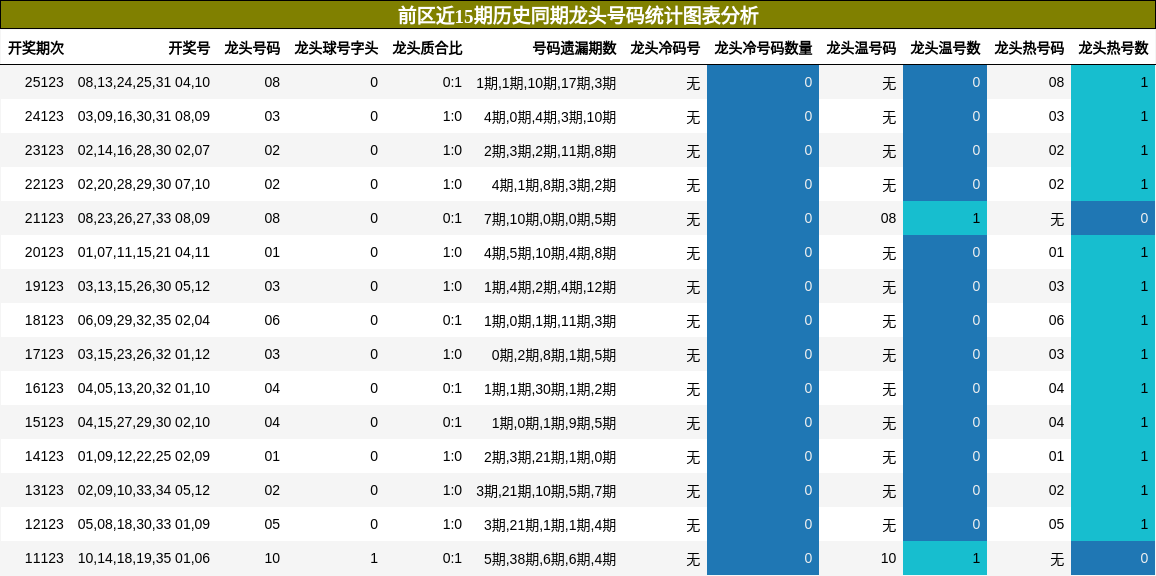
Task: Select omission value 3期,21期,10期,5期,7期
Action: click(x=546, y=490)
